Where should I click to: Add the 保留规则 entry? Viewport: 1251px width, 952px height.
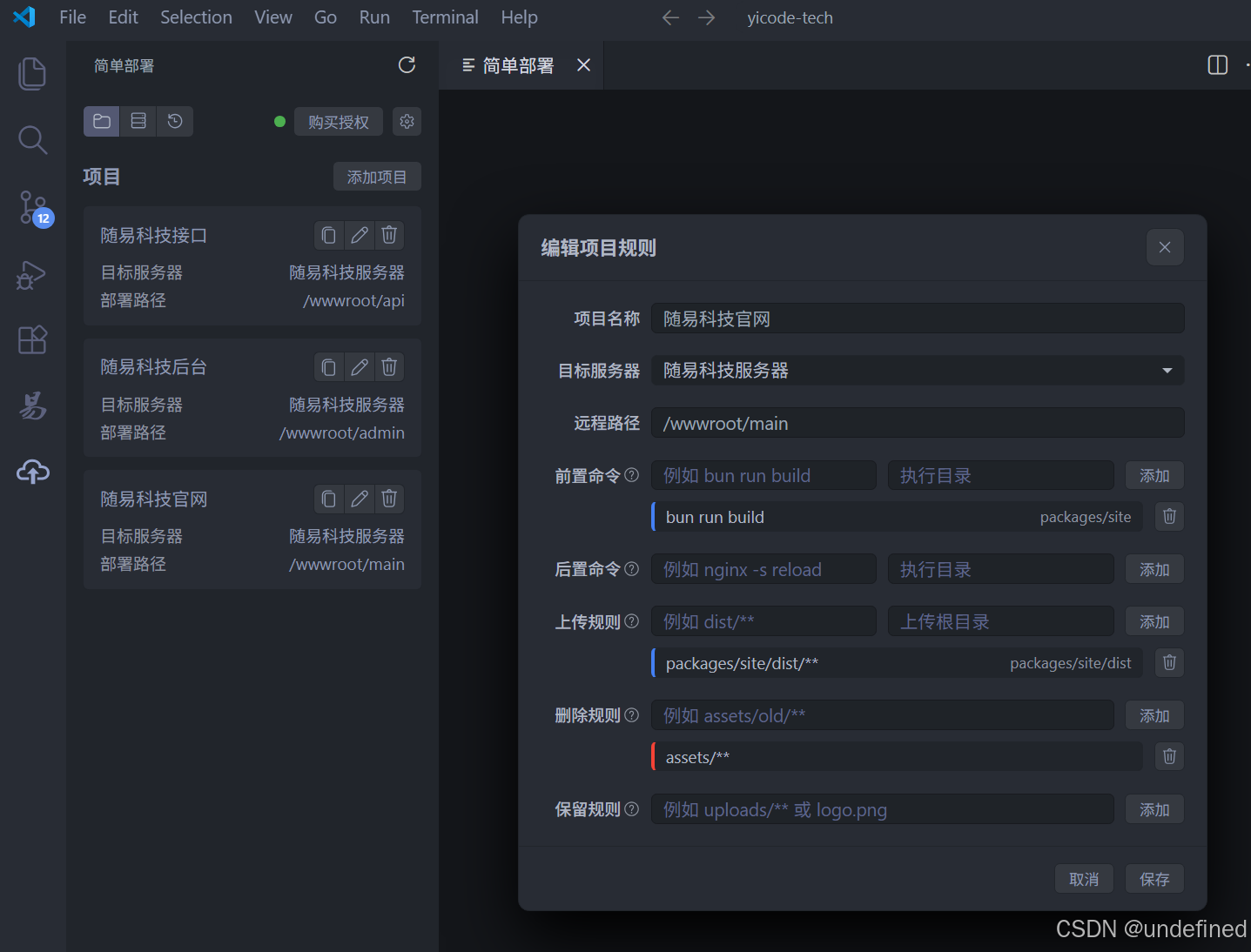[x=1154, y=809]
